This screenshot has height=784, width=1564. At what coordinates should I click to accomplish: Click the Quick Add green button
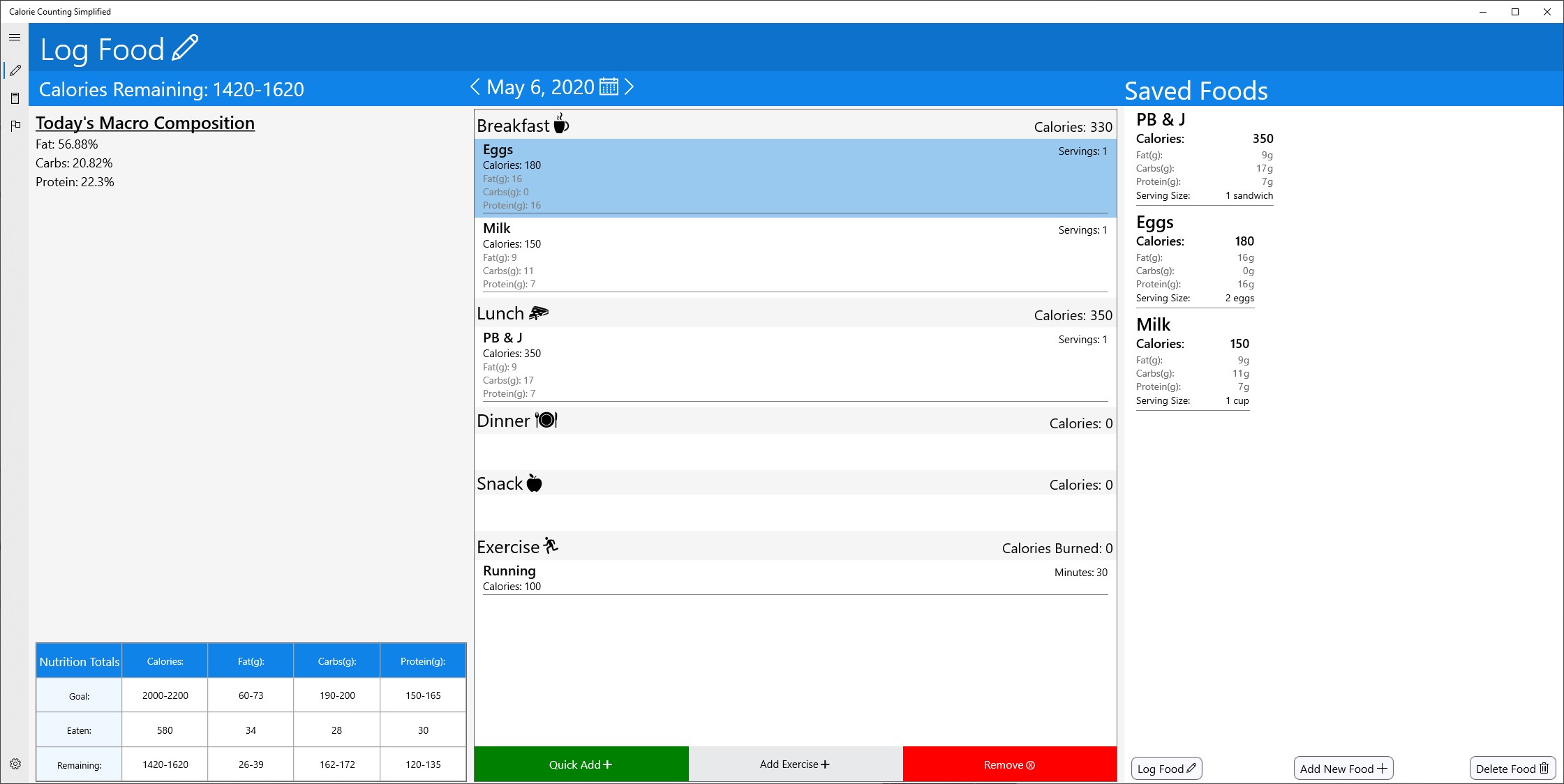(581, 764)
